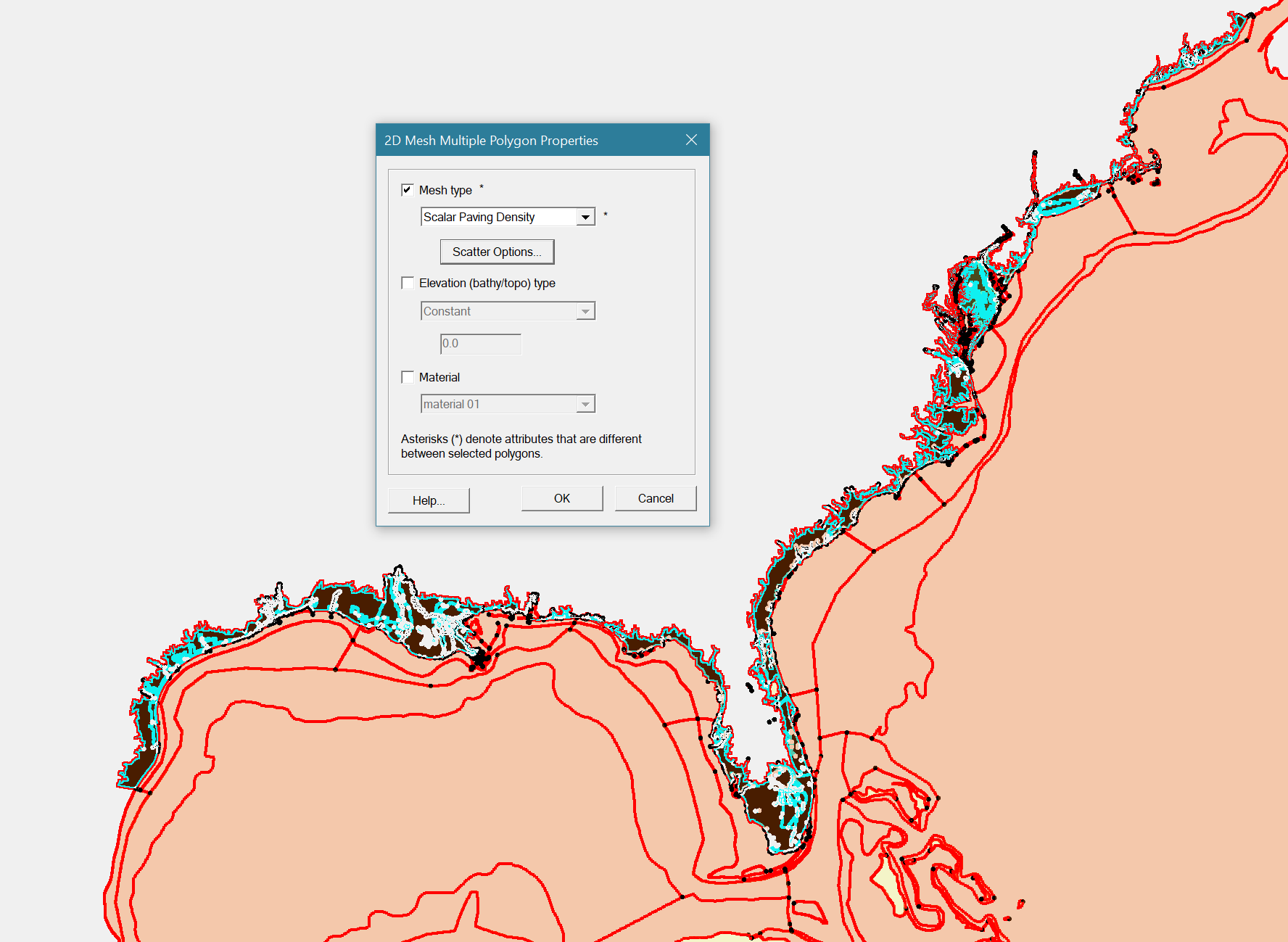Viewport: 1288px width, 942px height.
Task: Open the Scalar Paving Density dropdown
Action: click(x=585, y=217)
